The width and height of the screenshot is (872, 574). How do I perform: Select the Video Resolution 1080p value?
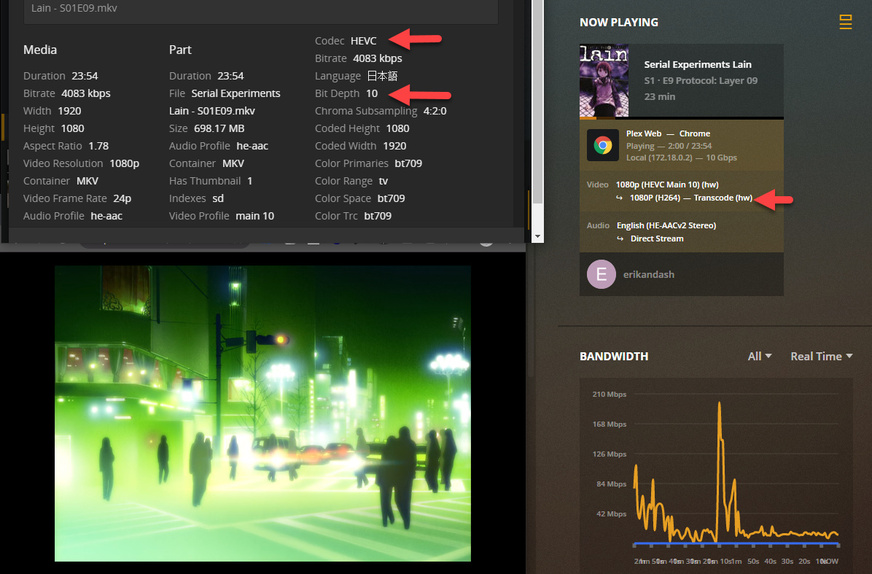pyautogui.click(x=124, y=164)
